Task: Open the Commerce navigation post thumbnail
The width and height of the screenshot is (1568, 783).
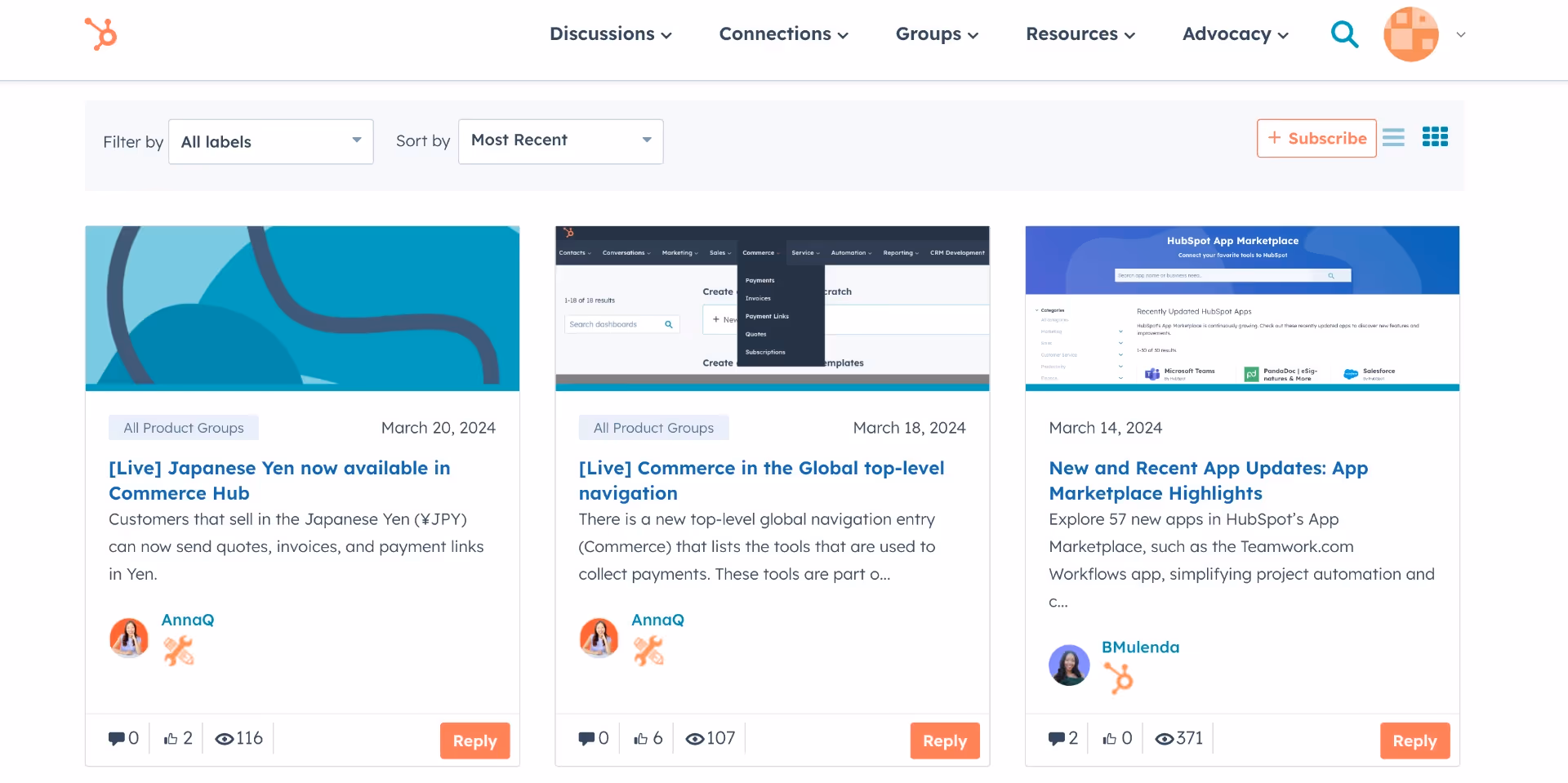Action: click(x=773, y=309)
